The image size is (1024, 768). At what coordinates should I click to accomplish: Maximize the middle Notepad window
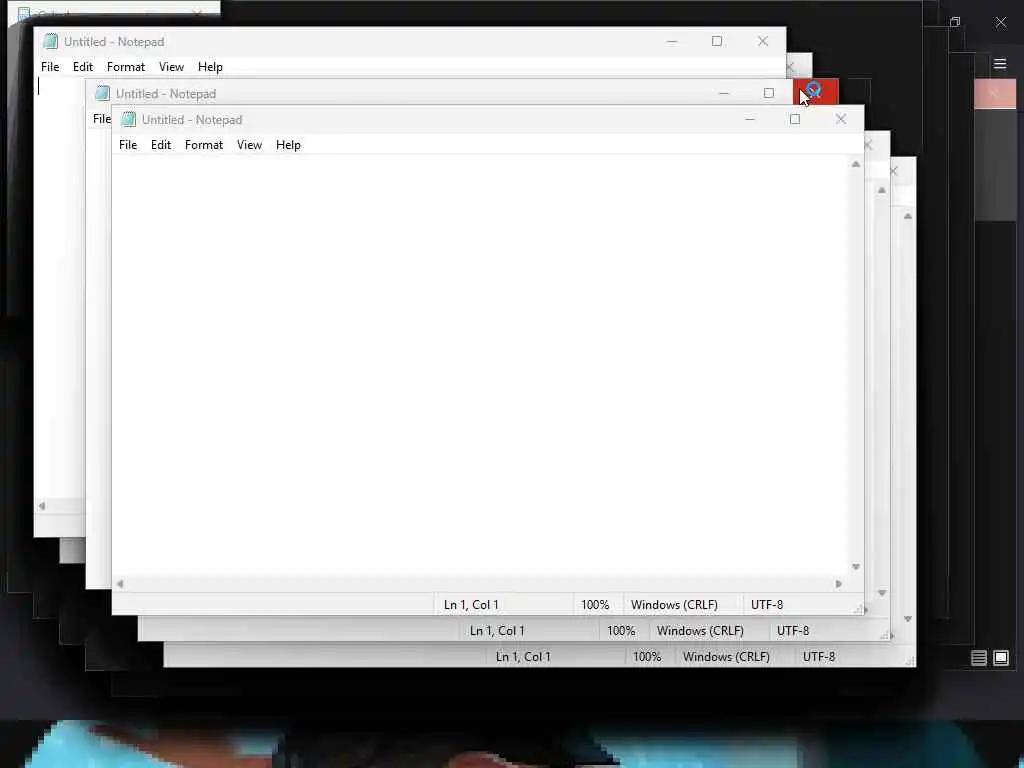pos(769,93)
